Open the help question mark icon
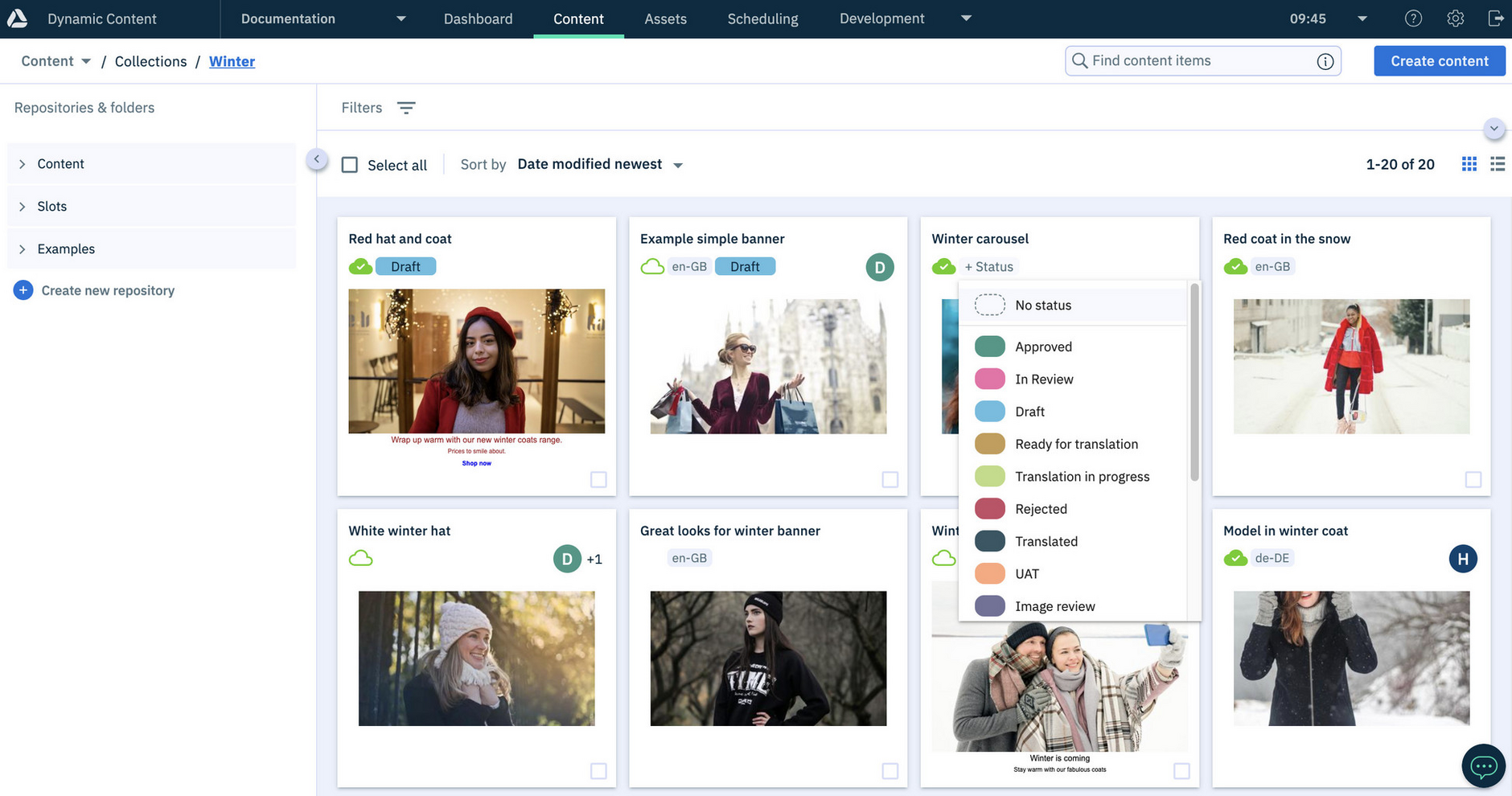 pos(1413,18)
